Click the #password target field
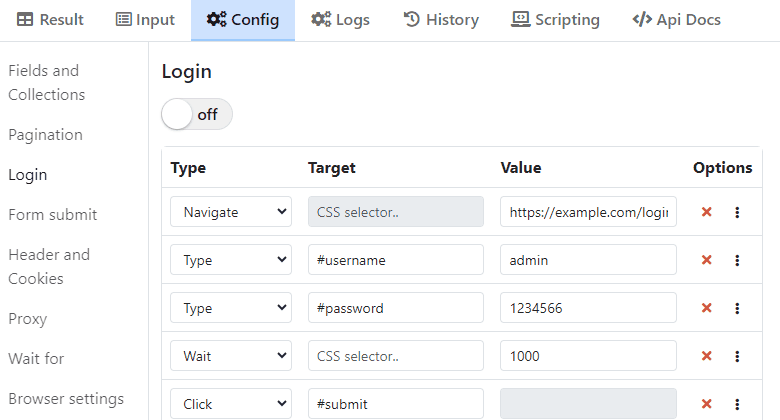This screenshot has width=780, height=420. click(395, 308)
